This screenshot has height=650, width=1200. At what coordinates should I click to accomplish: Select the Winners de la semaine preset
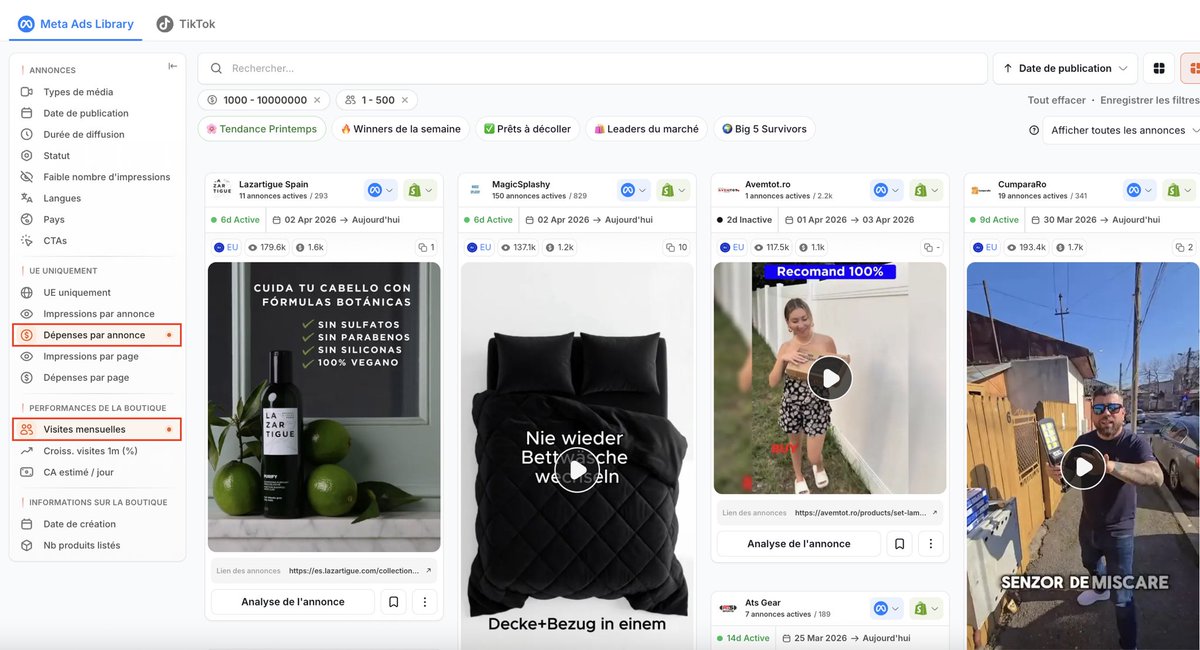[401, 129]
